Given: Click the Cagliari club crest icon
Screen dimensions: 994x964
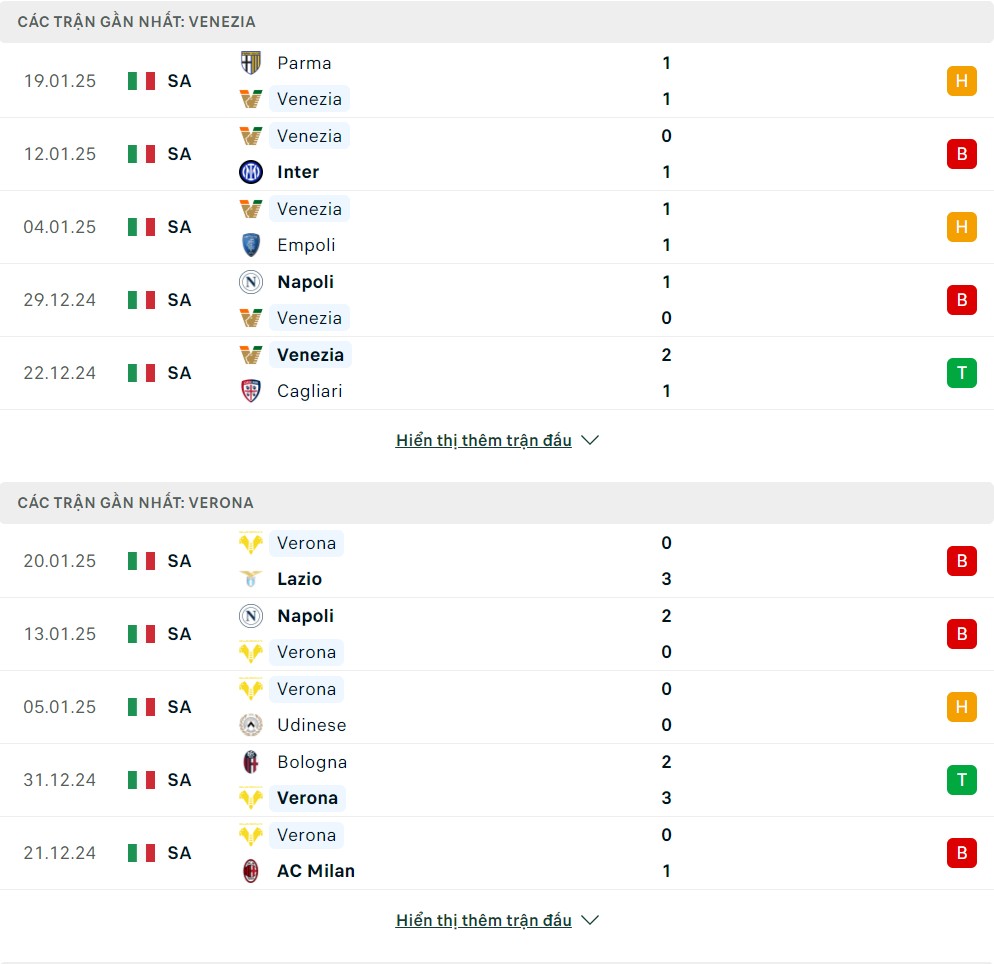Looking at the screenshot, I should (x=250, y=390).
